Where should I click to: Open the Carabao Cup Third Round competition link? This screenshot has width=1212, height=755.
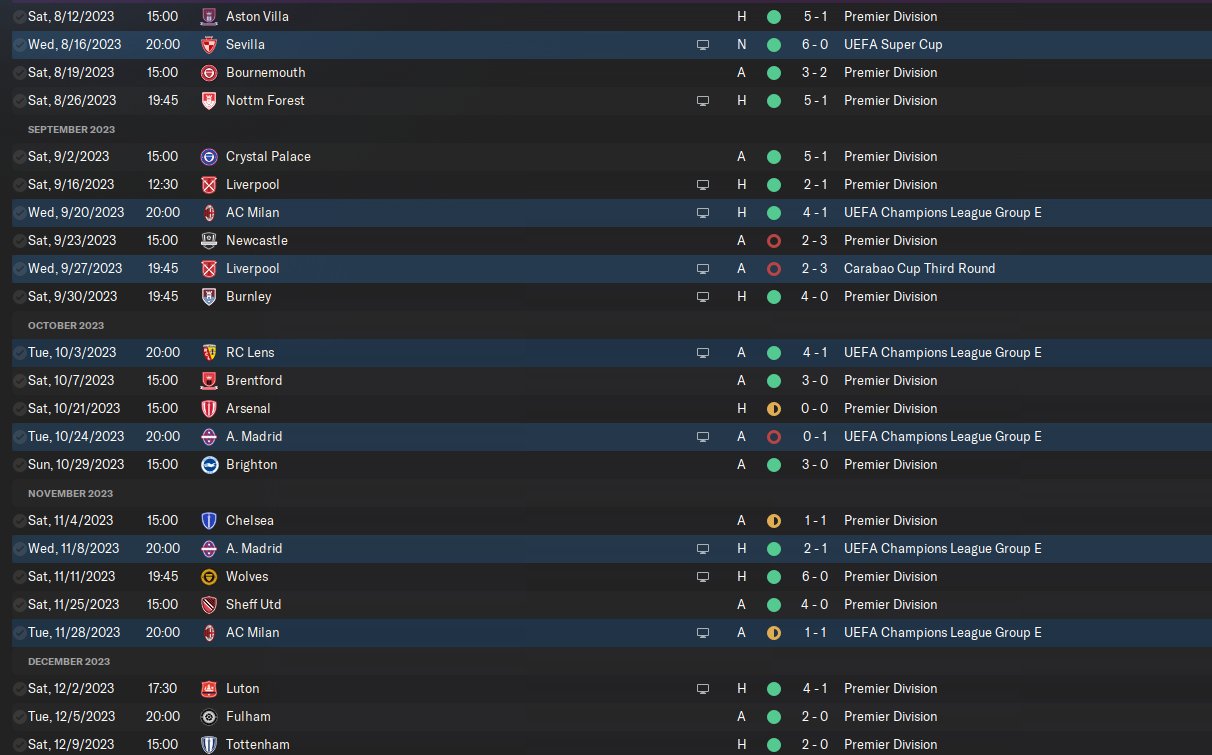[x=919, y=269]
